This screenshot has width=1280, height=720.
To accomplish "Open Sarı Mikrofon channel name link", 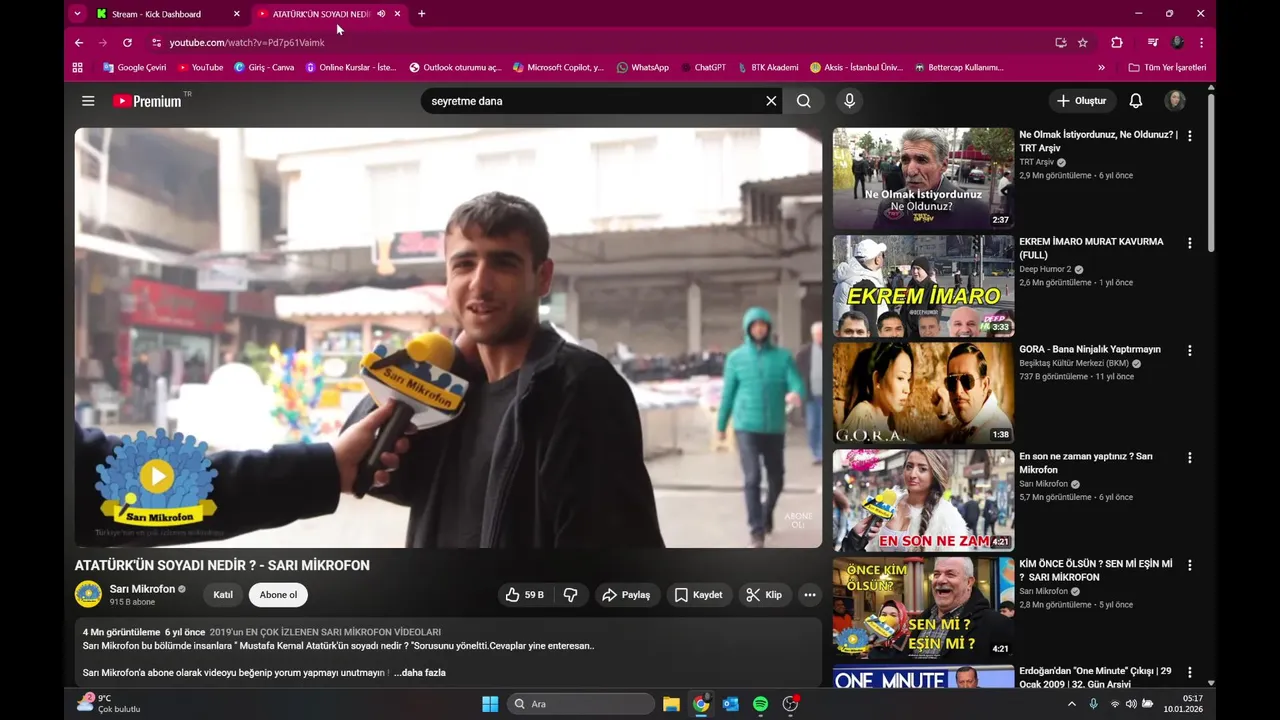I will [x=142, y=589].
